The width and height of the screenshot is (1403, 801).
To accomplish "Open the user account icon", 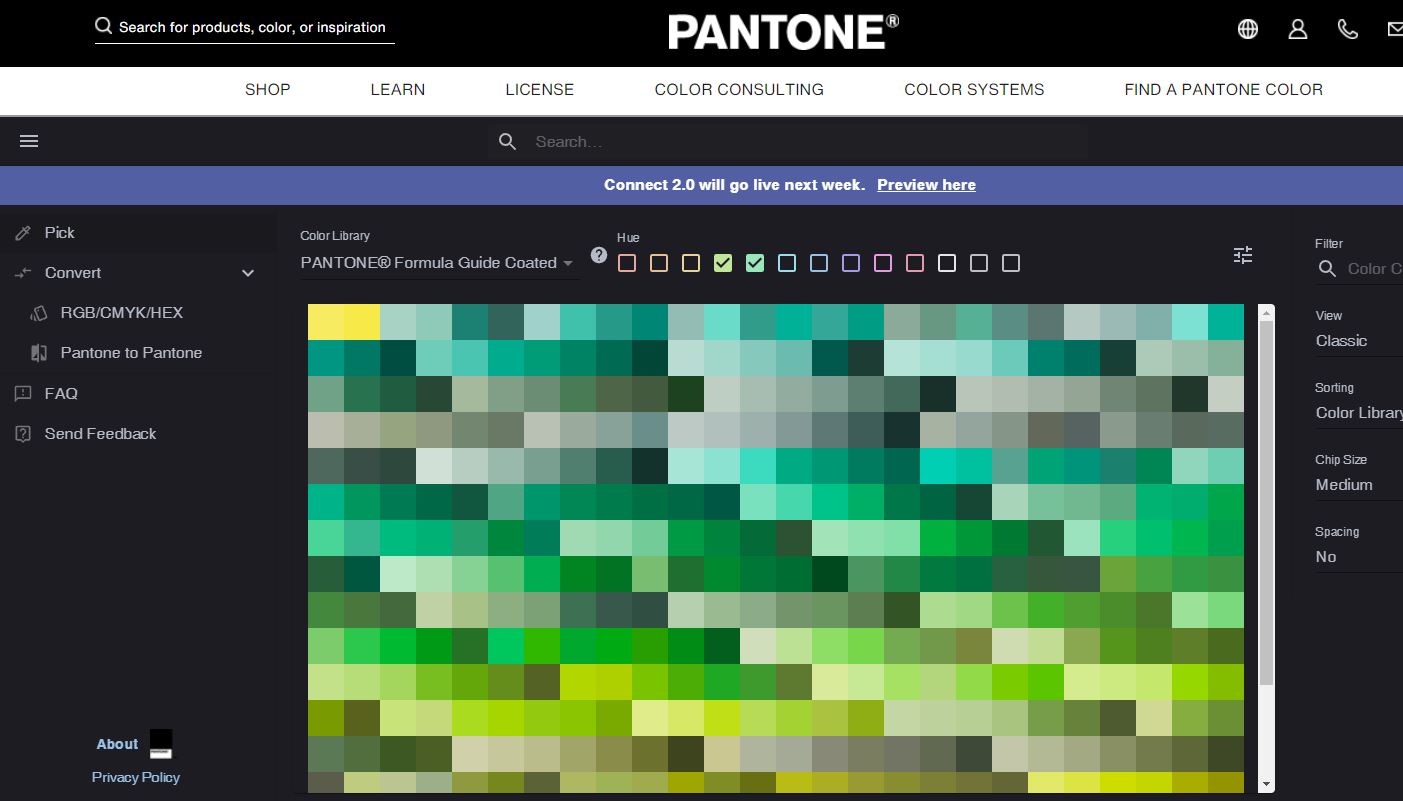I will 1298,30.
